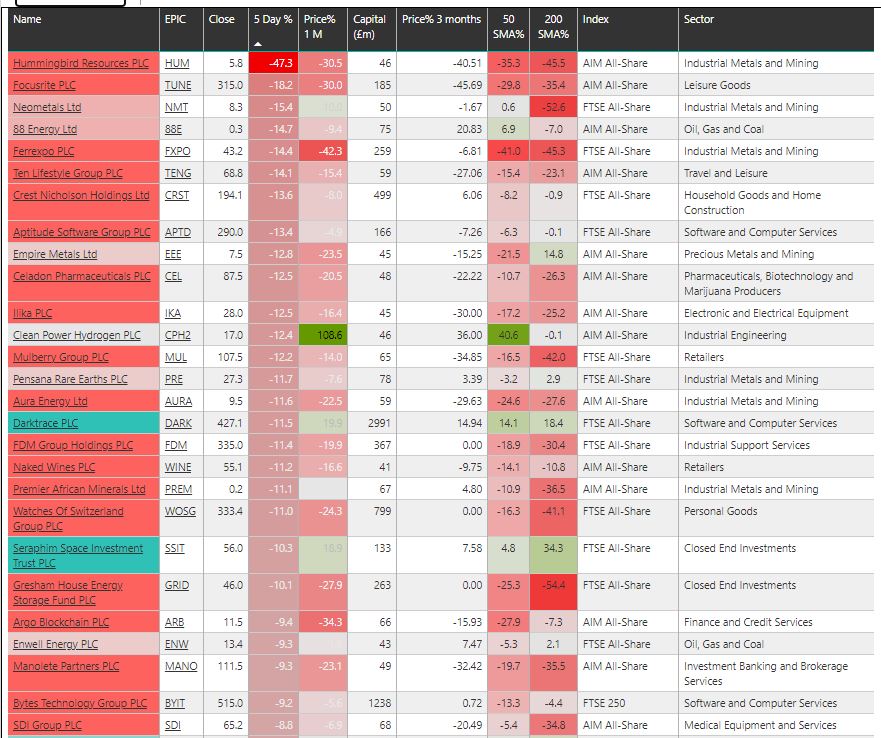Viewport: 881px width, 738px height.
Task: Click the Clean Power Hydrogen PLC link
Action: point(77,335)
